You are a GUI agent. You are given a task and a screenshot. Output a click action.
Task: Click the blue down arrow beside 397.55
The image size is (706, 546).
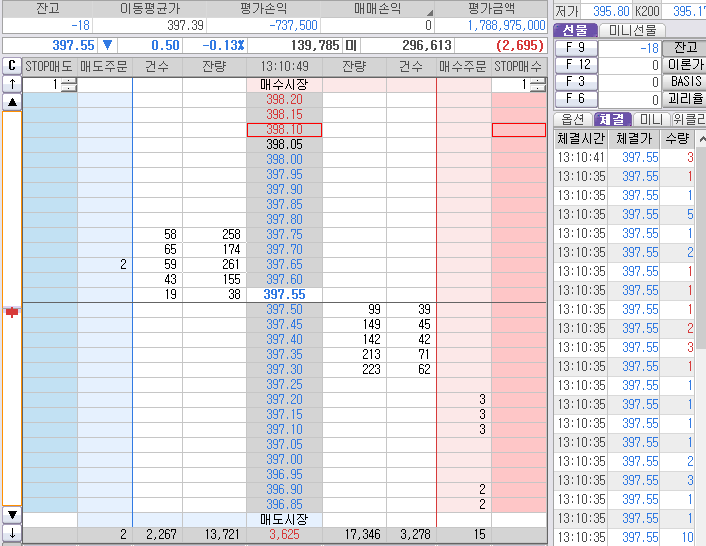click(x=107, y=45)
